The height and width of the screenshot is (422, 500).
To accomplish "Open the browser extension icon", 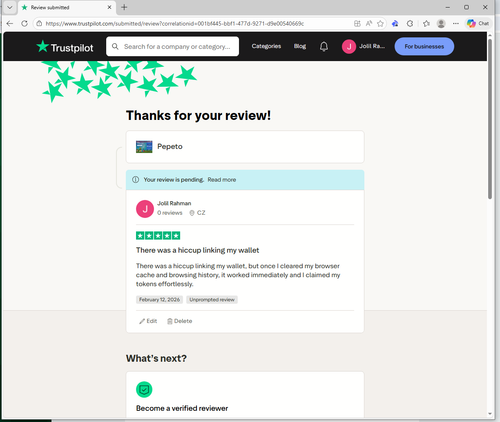I will coord(395,23).
